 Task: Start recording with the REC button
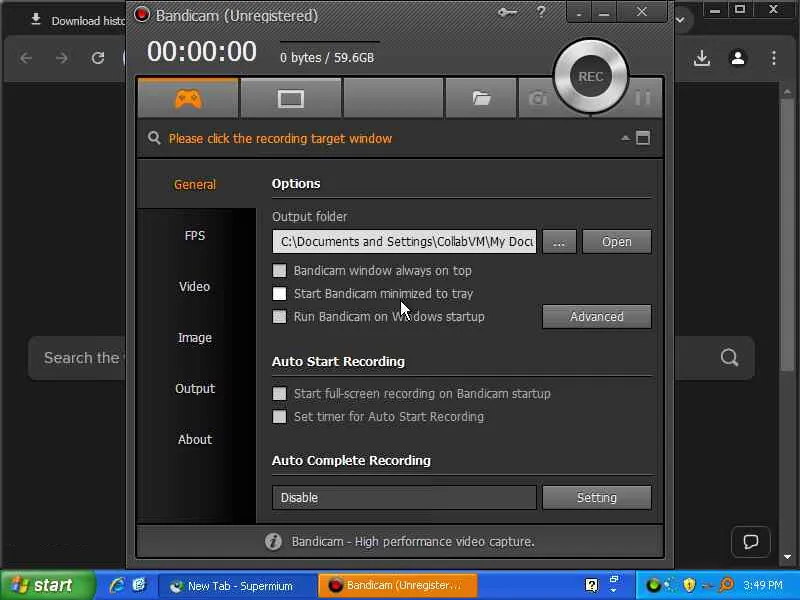tap(591, 77)
